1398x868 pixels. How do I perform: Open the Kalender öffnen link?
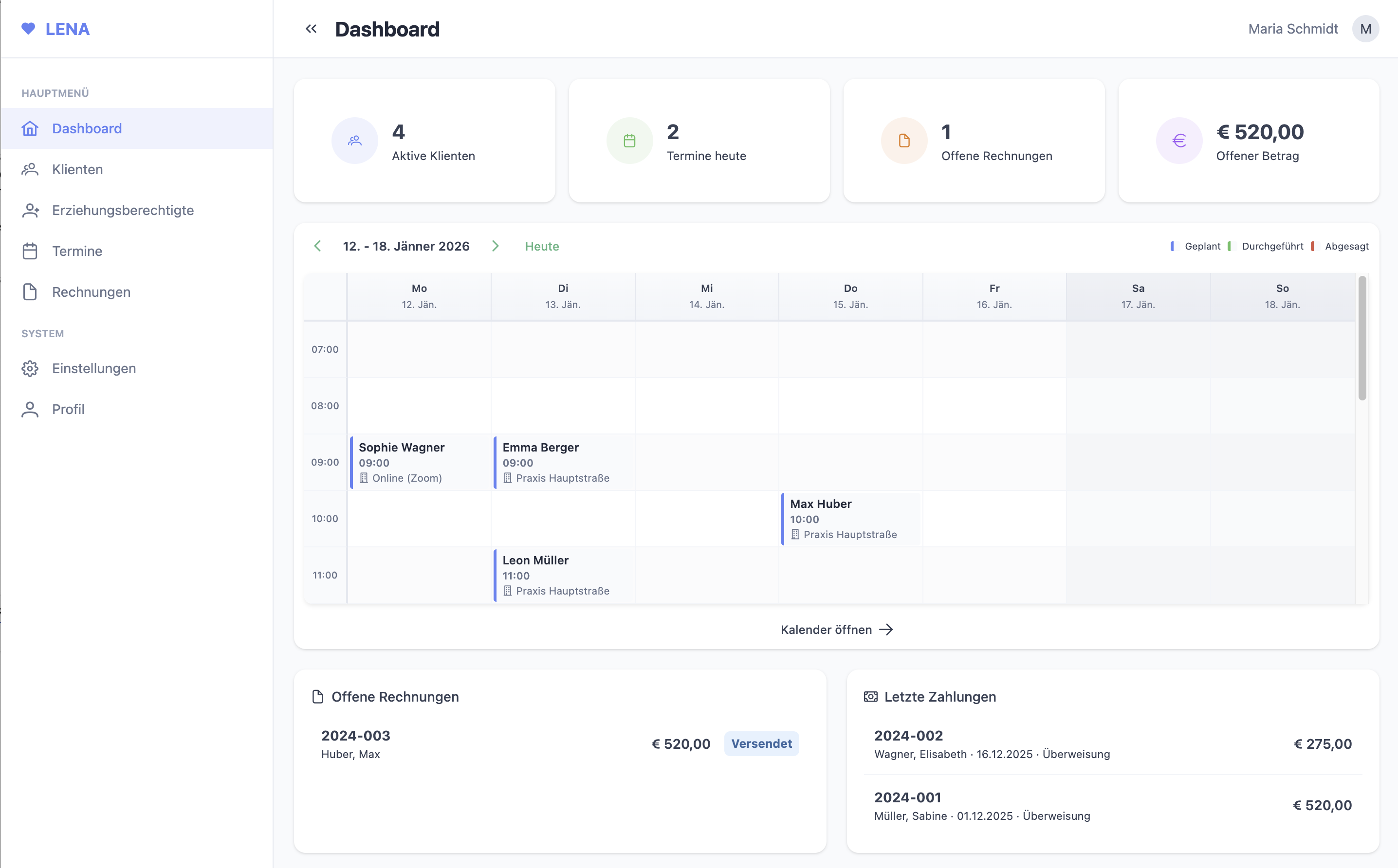click(836, 629)
